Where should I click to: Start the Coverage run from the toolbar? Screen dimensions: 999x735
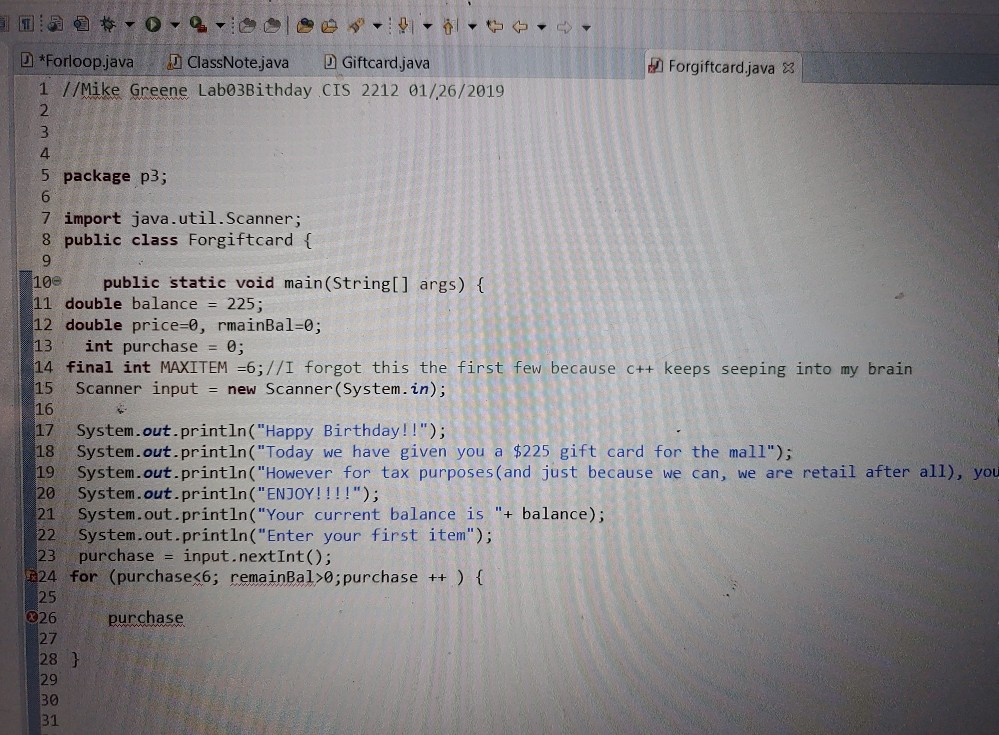pyautogui.click(x=196, y=22)
